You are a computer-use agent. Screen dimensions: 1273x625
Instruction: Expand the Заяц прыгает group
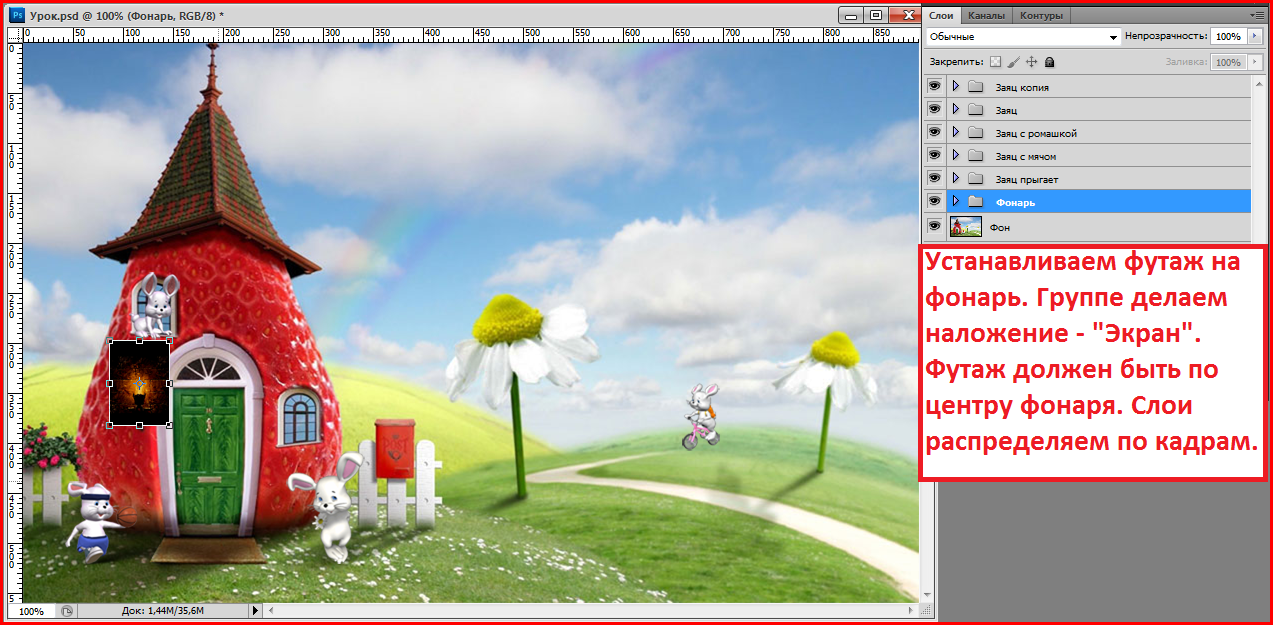[955, 179]
